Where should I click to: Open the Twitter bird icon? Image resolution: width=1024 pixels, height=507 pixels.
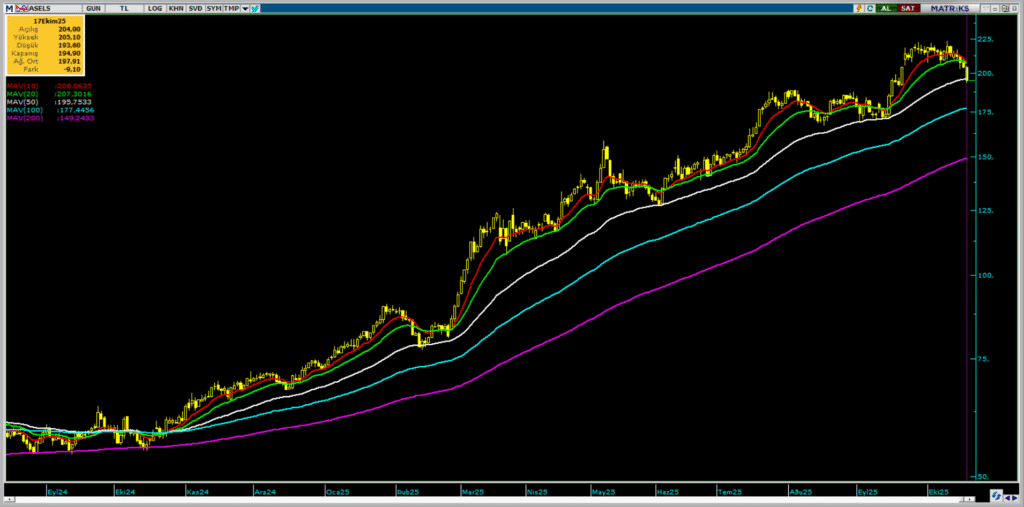tap(255, 8)
